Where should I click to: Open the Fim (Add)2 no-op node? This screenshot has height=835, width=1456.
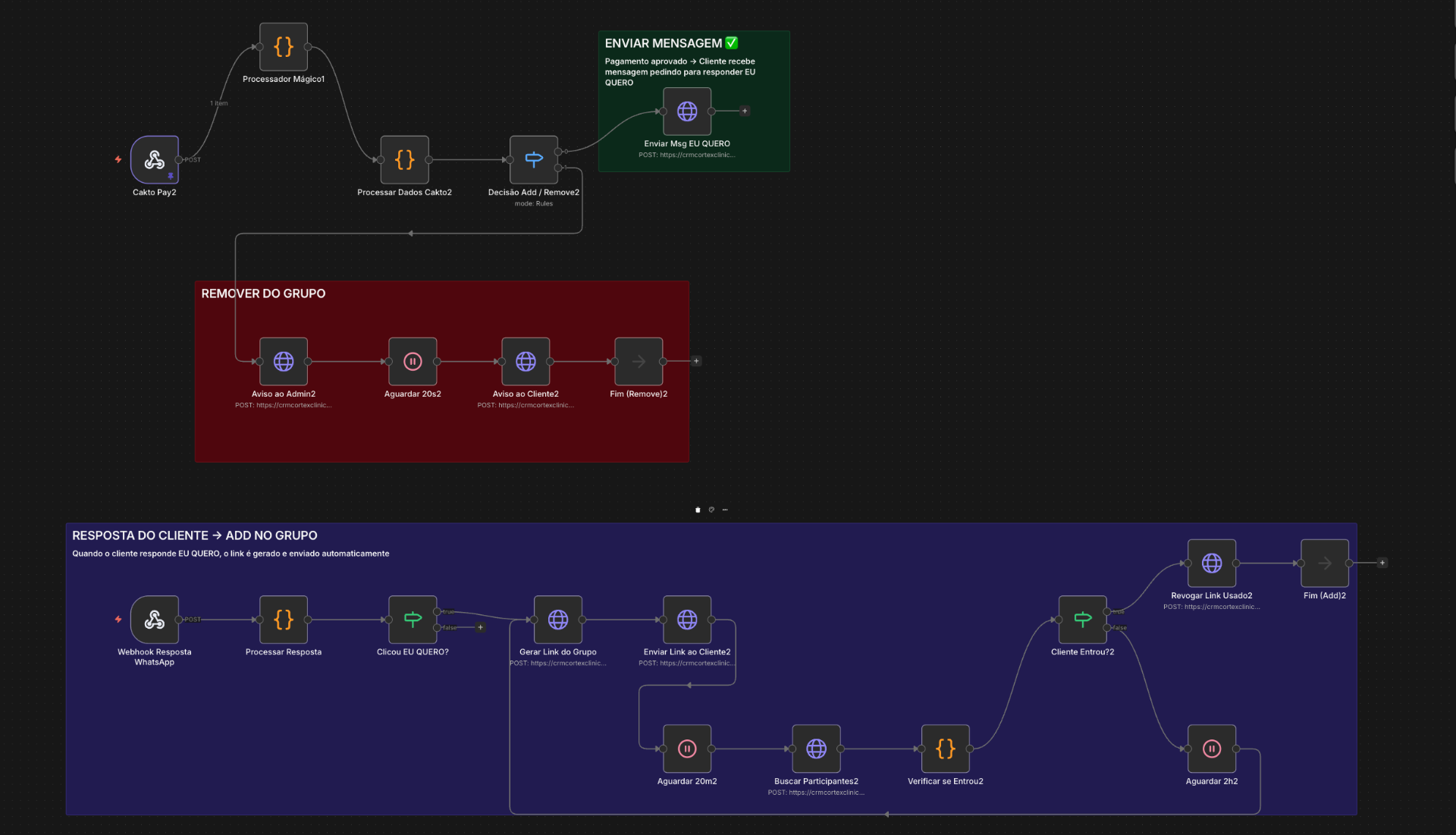pos(1325,563)
